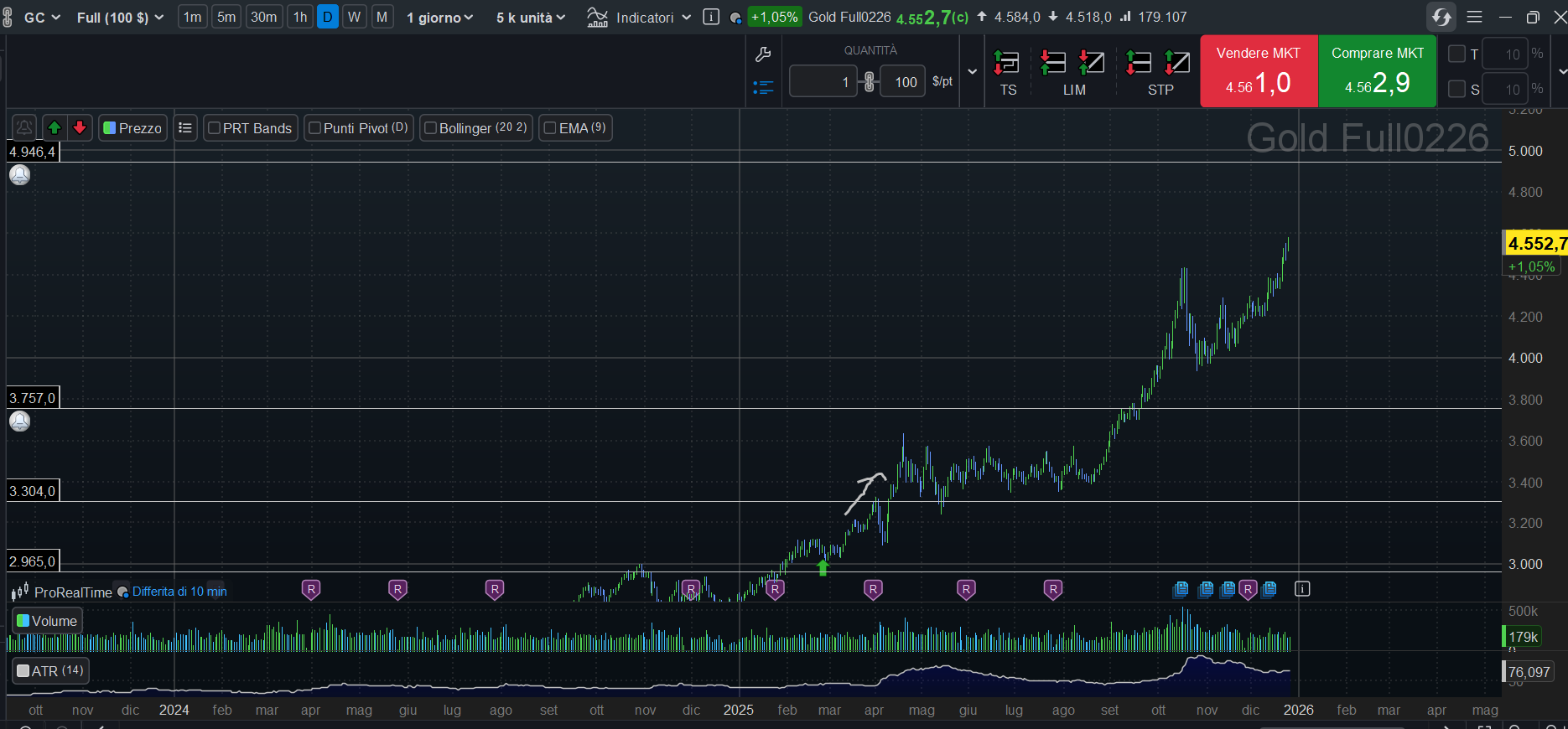Switch to the W weekly timeframe
Viewport: 1568px width, 729px height.
(x=355, y=17)
